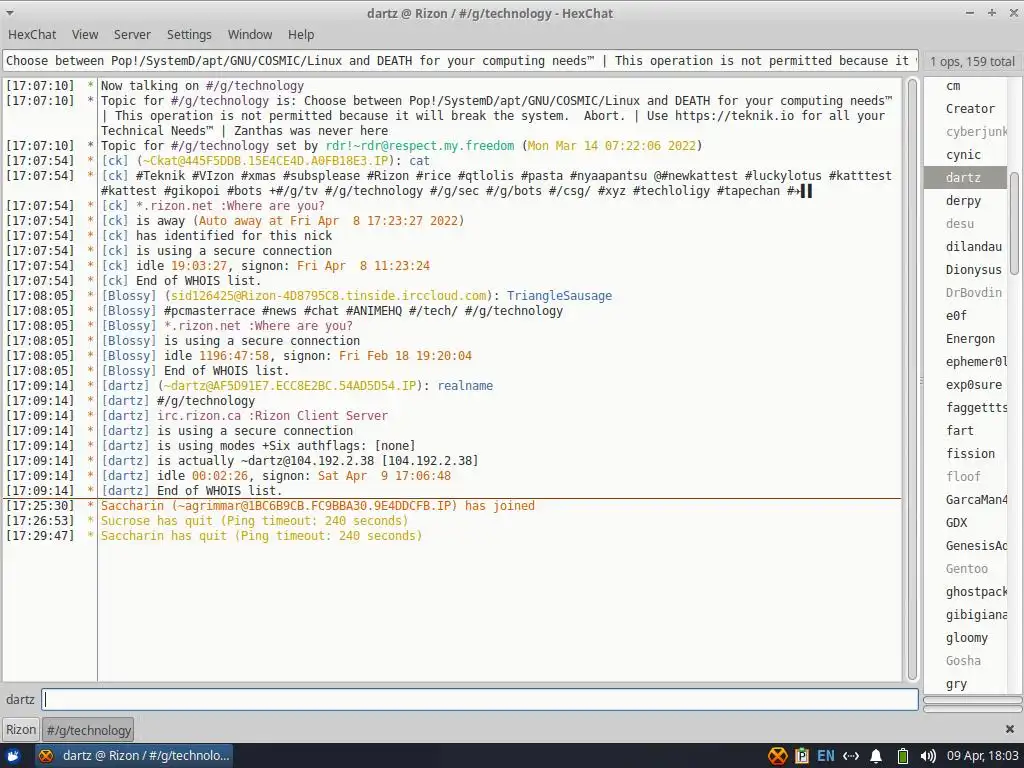Open the clipboard manager tray icon
This screenshot has width=1024, height=768.
[802, 756]
